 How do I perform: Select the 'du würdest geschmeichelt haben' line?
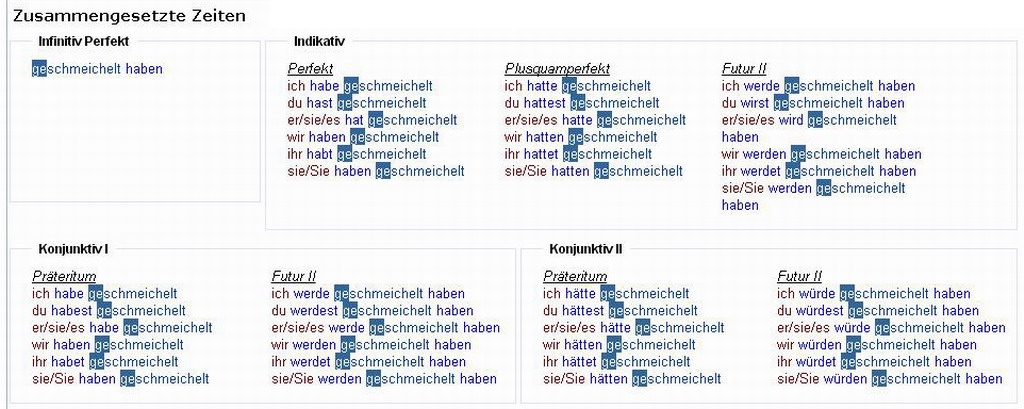pos(878,311)
